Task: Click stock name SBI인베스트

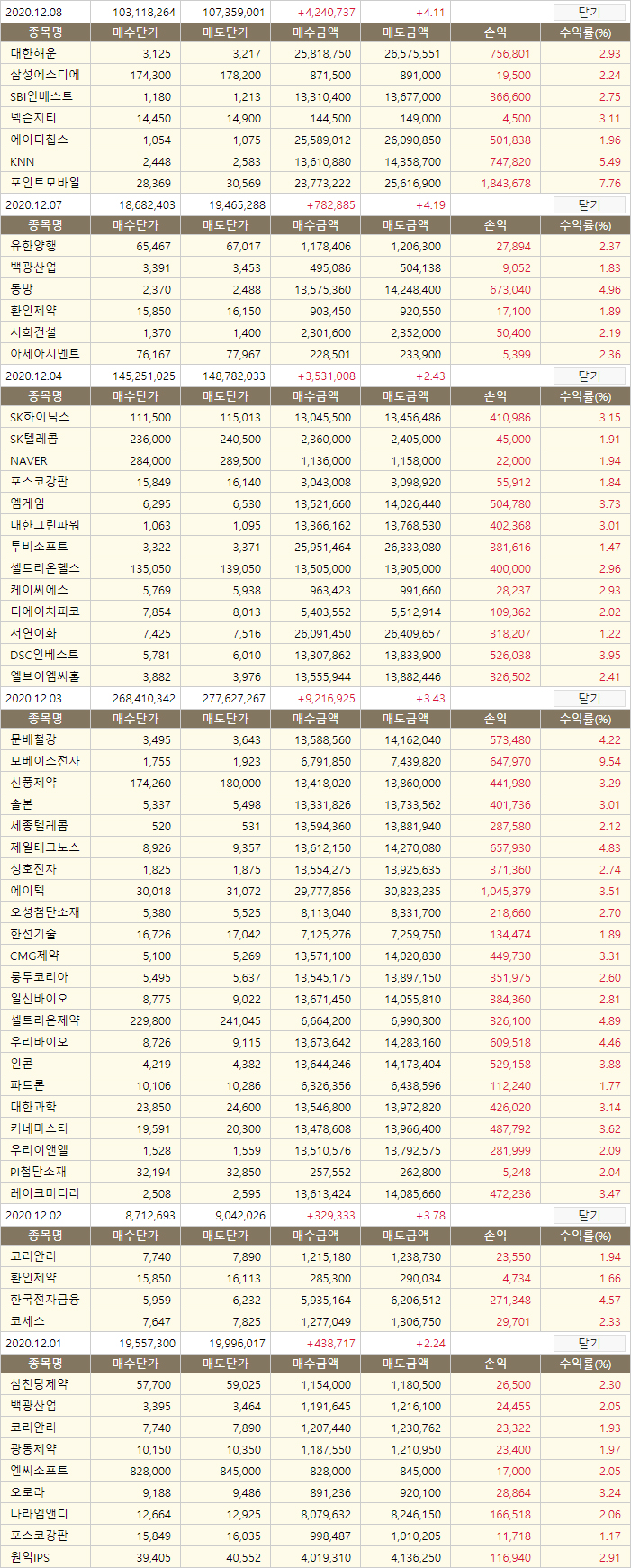Action: click(41, 96)
